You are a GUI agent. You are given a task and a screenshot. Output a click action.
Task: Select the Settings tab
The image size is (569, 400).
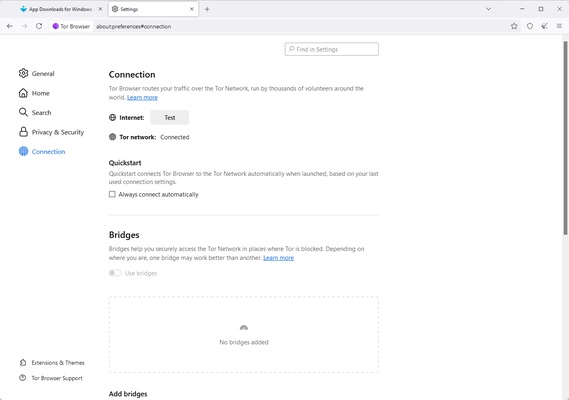coord(153,9)
